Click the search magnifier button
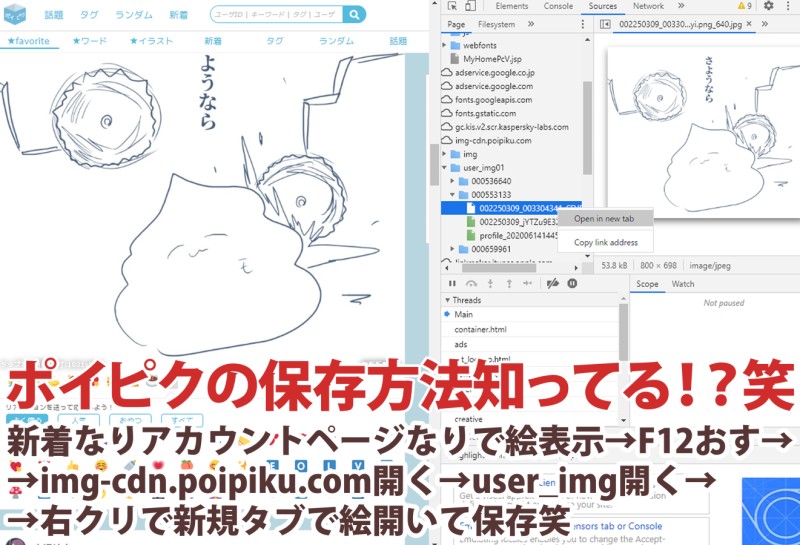Image resolution: width=800 pixels, height=545 pixels. point(355,14)
